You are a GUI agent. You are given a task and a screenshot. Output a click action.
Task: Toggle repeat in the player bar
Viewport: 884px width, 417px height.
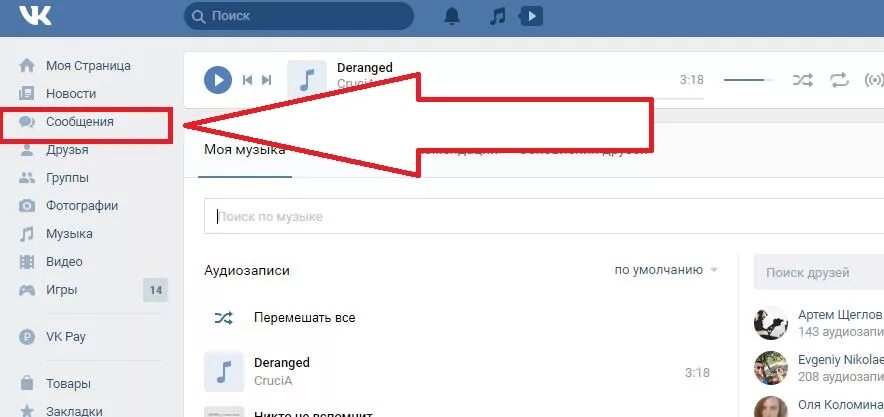pyautogui.click(x=839, y=80)
